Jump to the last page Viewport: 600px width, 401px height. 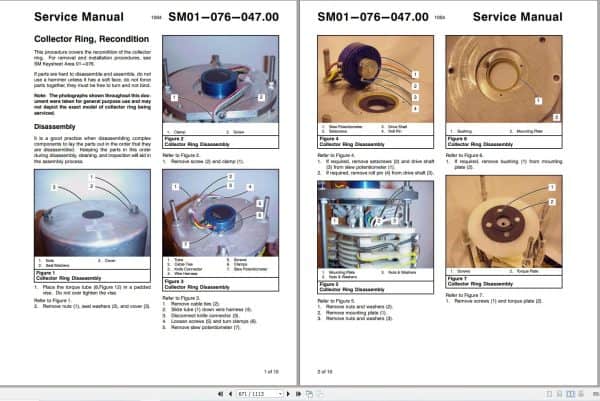coord(298,394)
